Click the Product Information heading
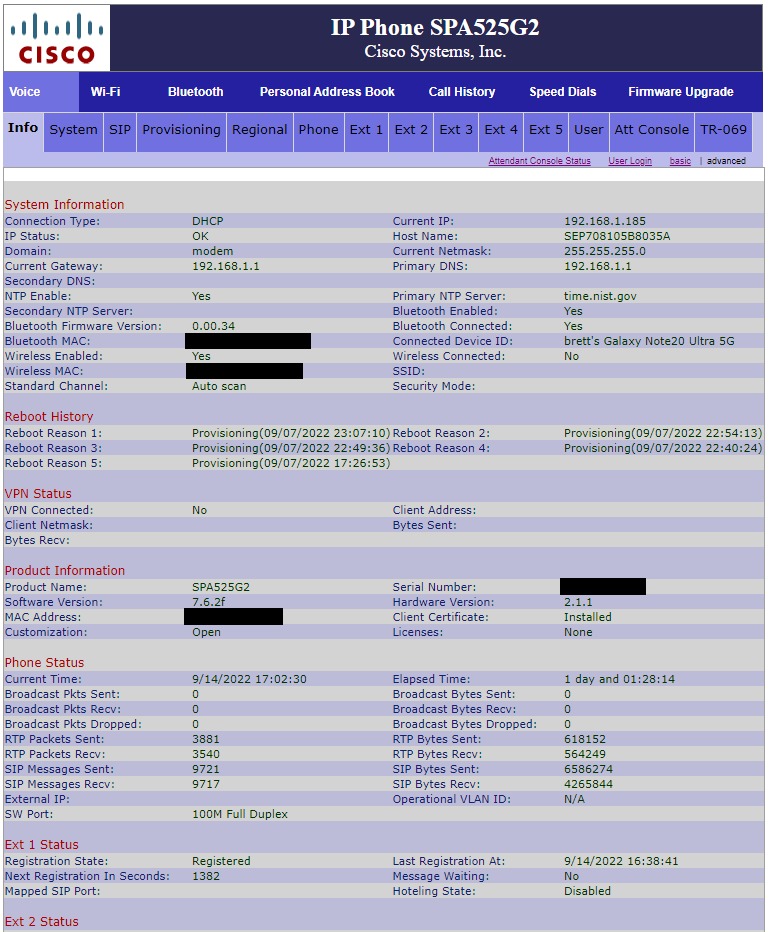This screenshot has width=769, height=932. [x=65, y=571]
